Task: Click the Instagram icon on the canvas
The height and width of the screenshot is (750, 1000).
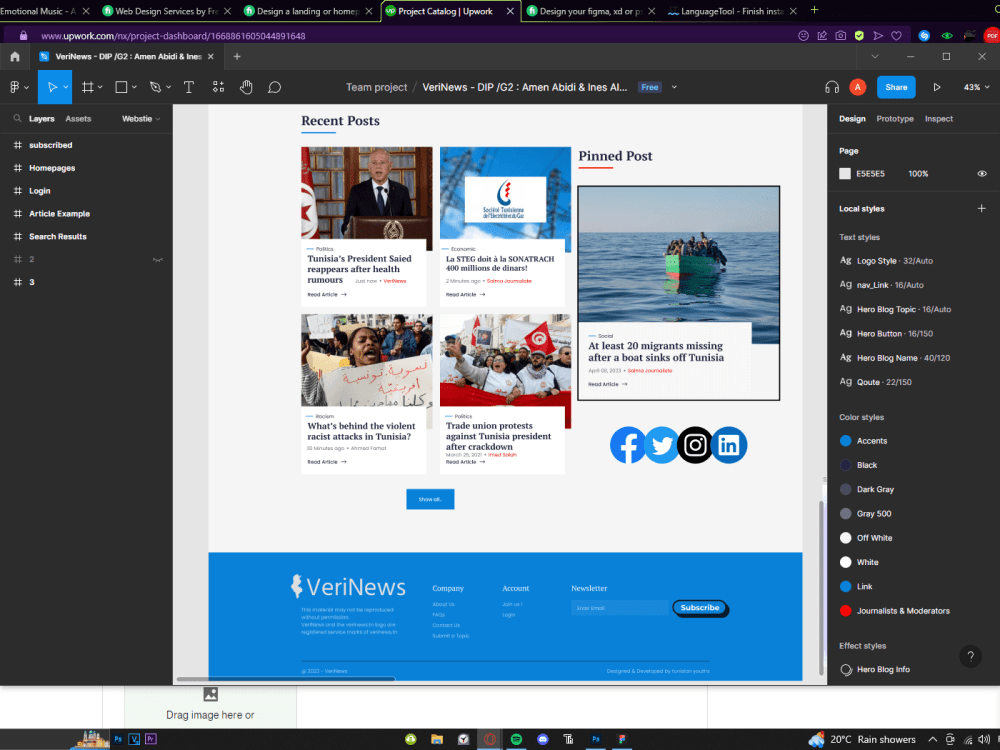Action: [x=695, y=445]
